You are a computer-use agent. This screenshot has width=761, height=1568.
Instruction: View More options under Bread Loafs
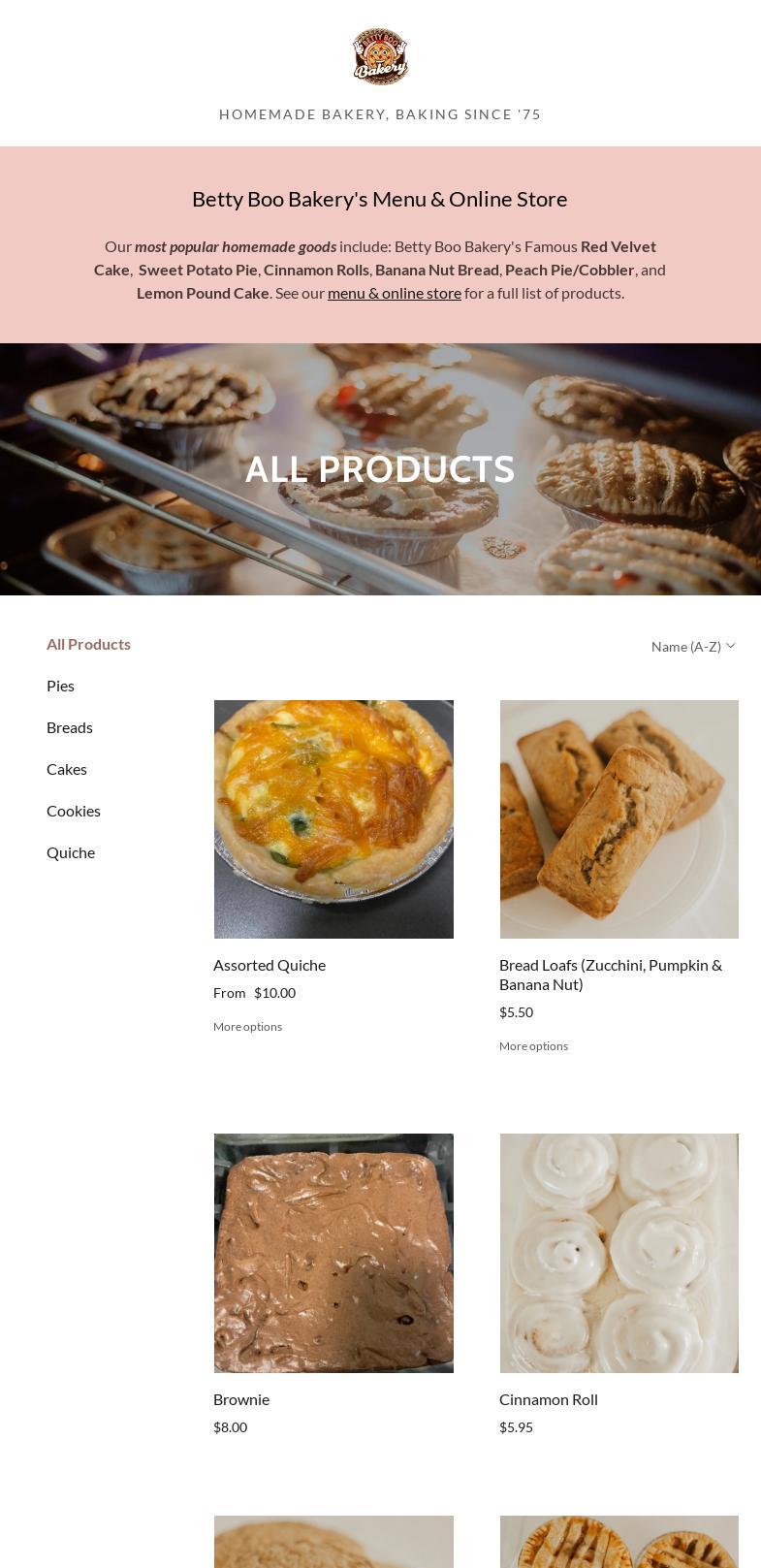(533, 1046)
